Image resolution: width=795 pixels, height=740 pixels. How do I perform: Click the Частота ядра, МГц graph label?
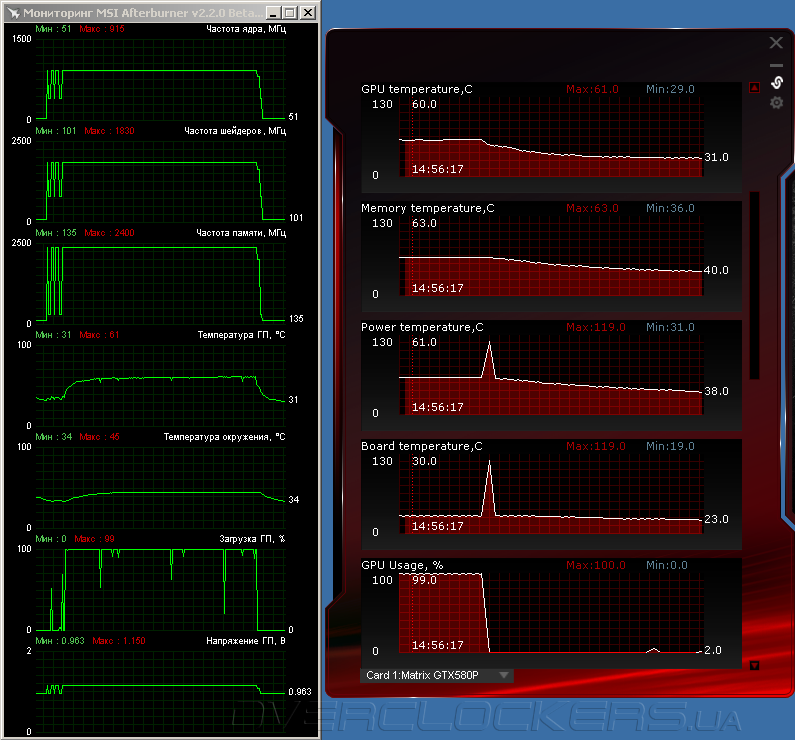tap(246, 29)
